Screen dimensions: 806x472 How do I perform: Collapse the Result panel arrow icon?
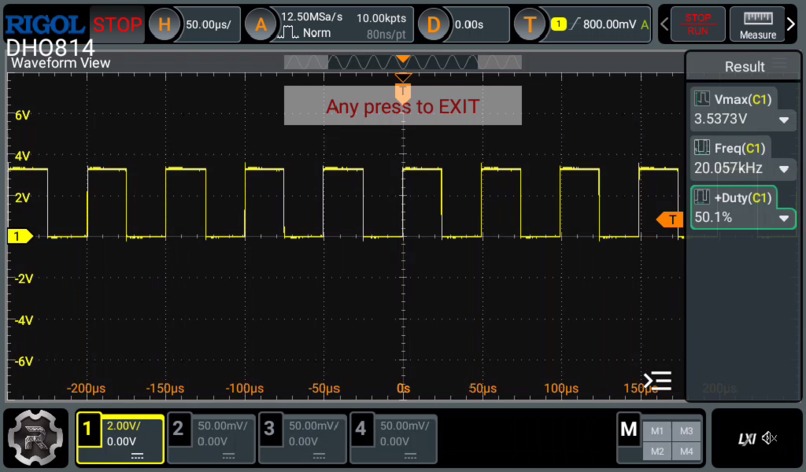658,381
